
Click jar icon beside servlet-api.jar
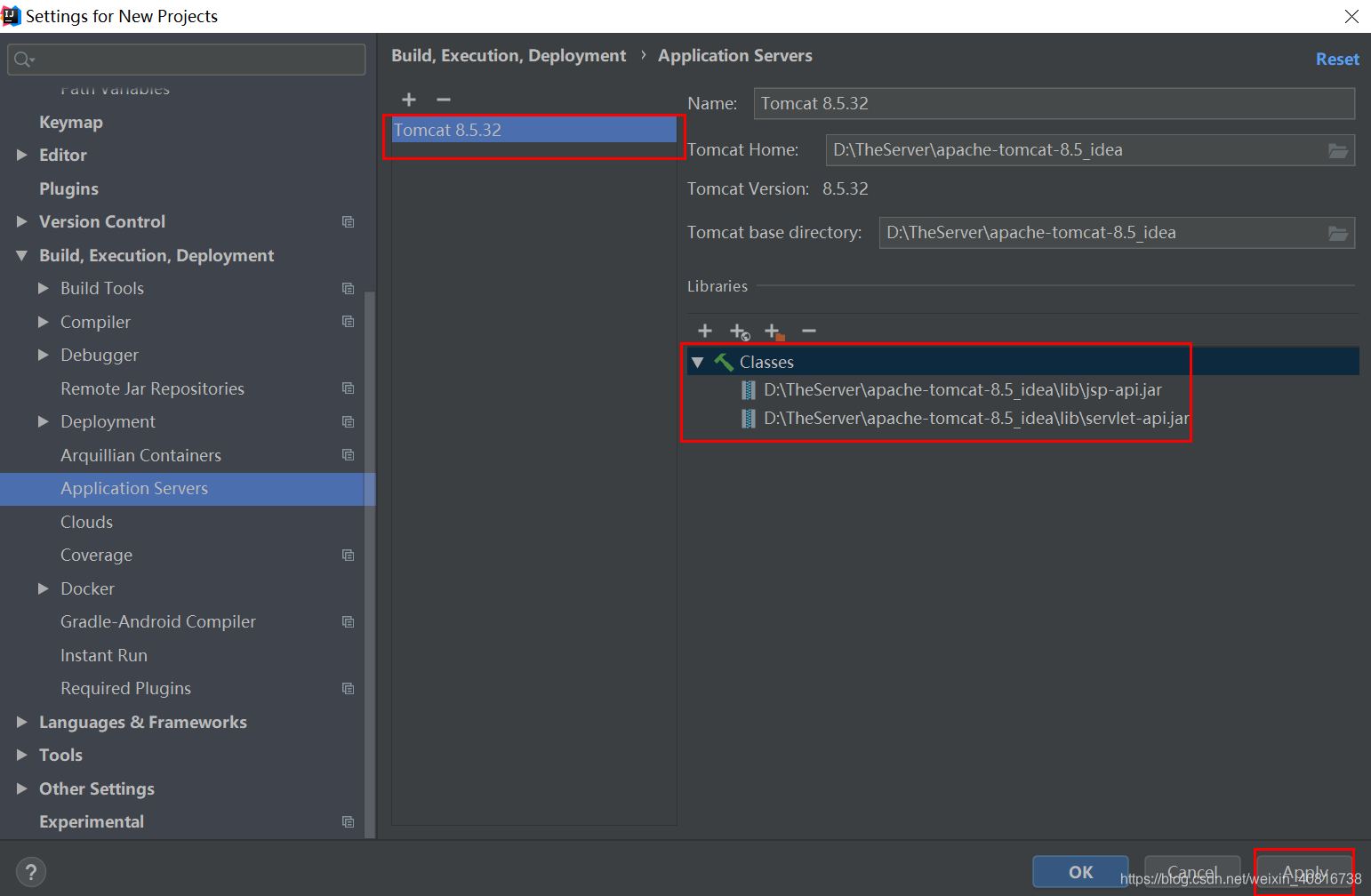pos(749,419)
